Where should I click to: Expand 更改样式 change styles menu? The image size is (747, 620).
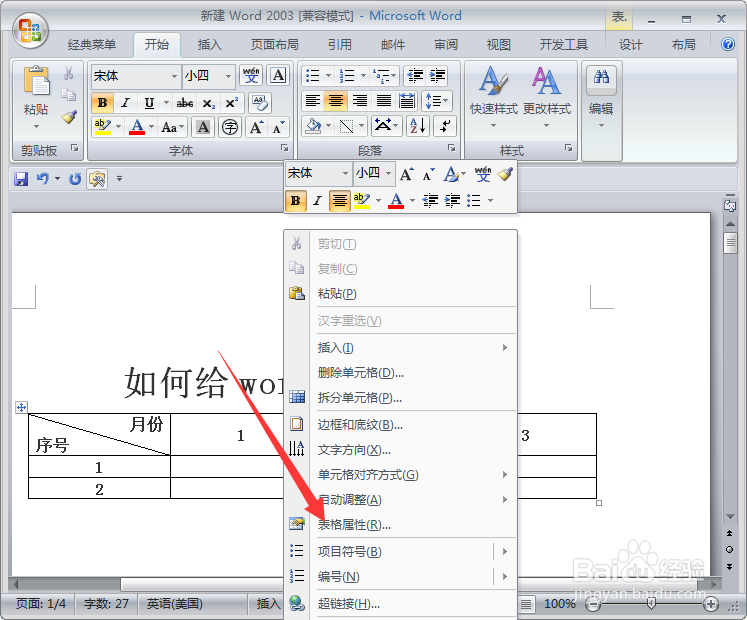[x=546, y=98]
